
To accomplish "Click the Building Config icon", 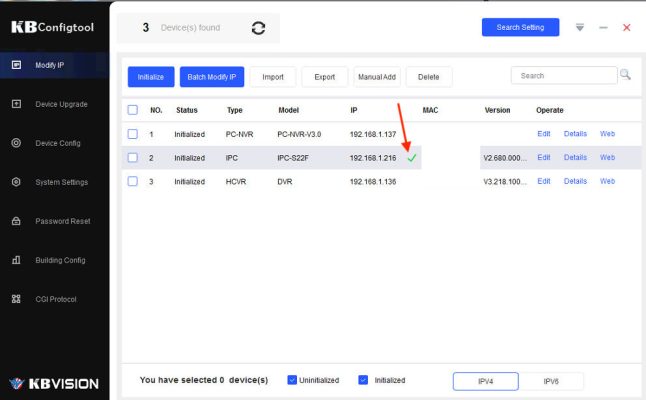I will click(x=16, y=260).
